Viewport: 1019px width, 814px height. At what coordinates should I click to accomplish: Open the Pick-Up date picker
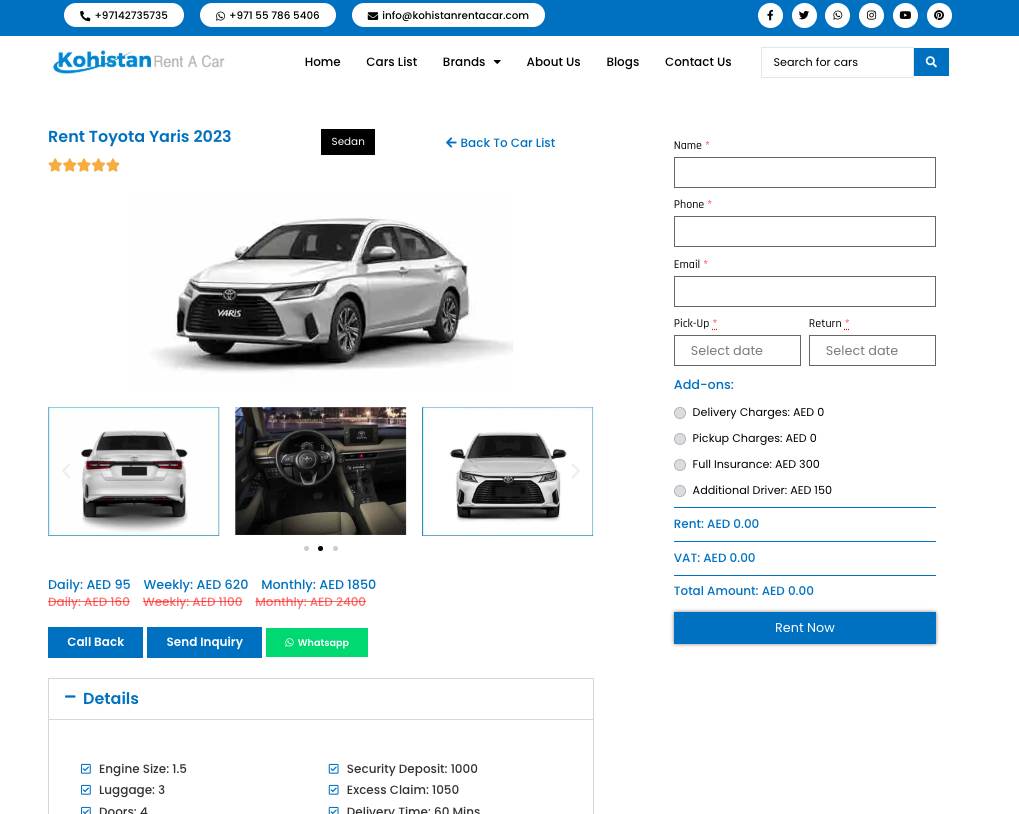737,351
